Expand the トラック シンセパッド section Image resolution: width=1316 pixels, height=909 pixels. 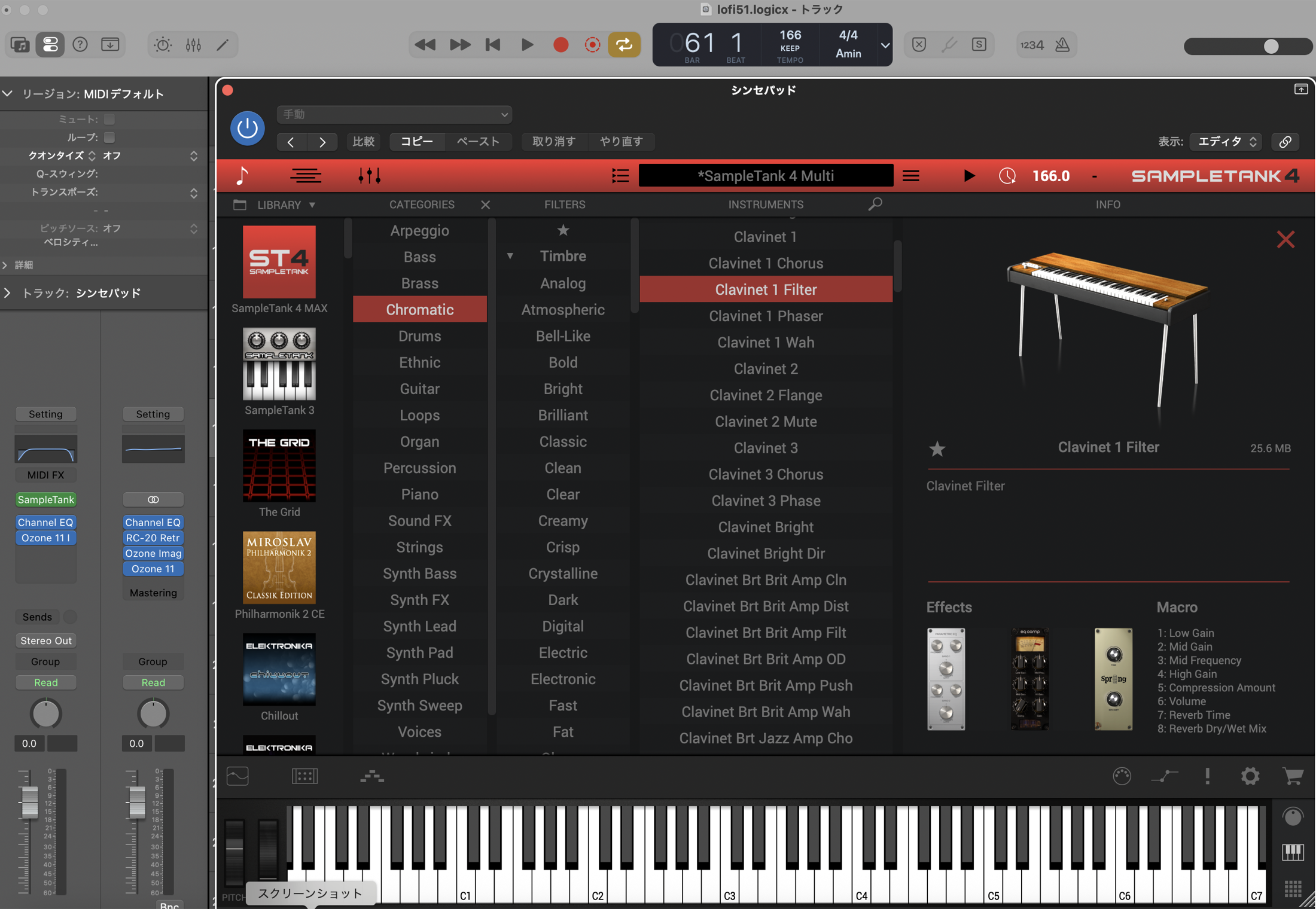pos(7,293)
